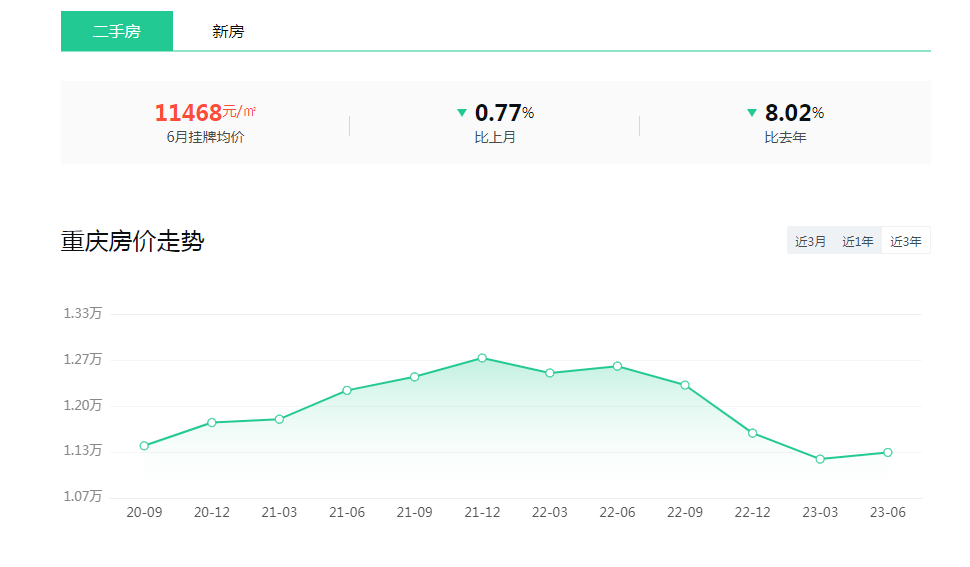Click the 20-09 data point on chart
The height and width of the screenshot is (567, 970).
pyautogui.click(x=144, y=446)
